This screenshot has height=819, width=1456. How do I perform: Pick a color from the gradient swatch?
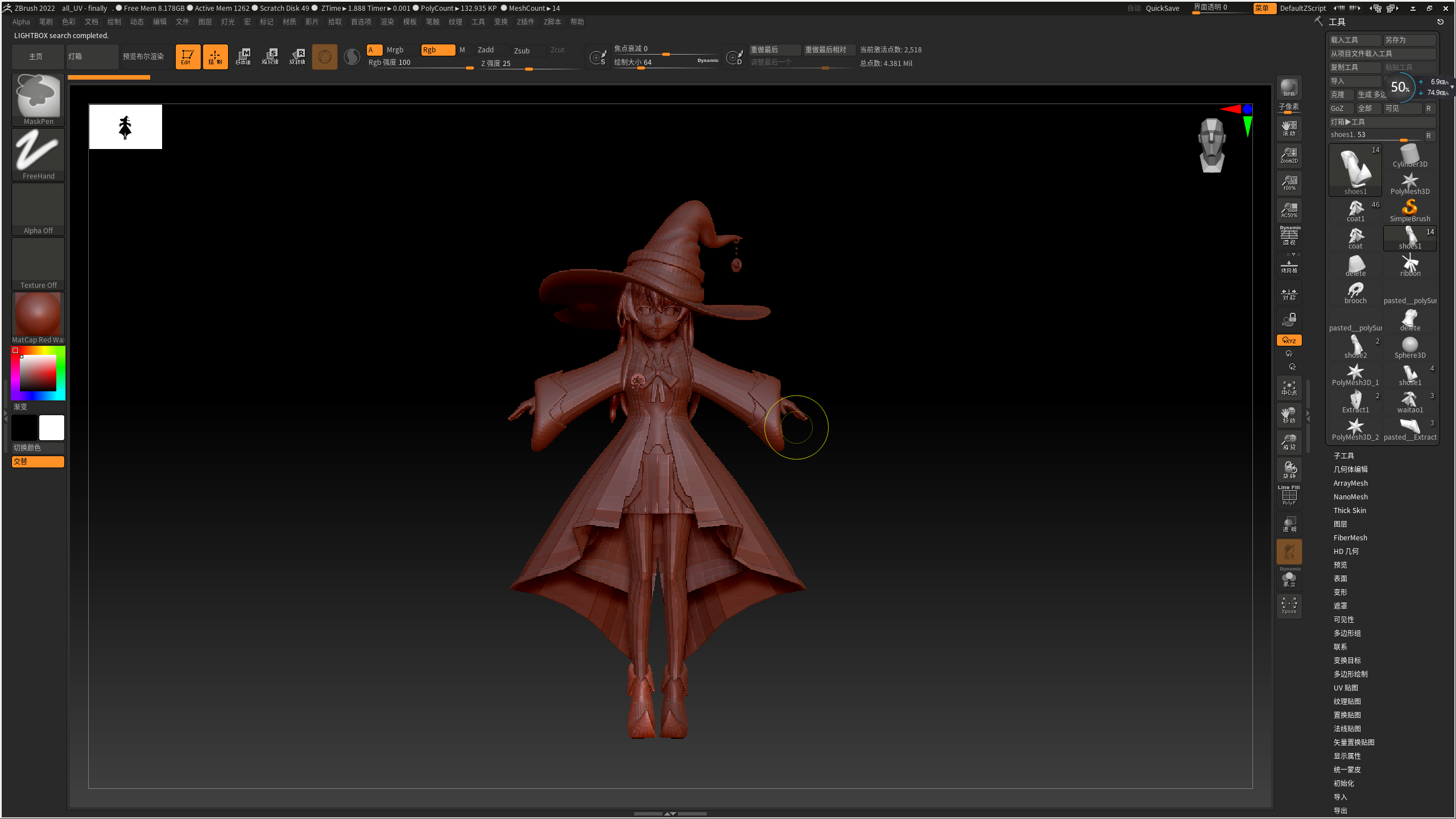tap(38, 373)
